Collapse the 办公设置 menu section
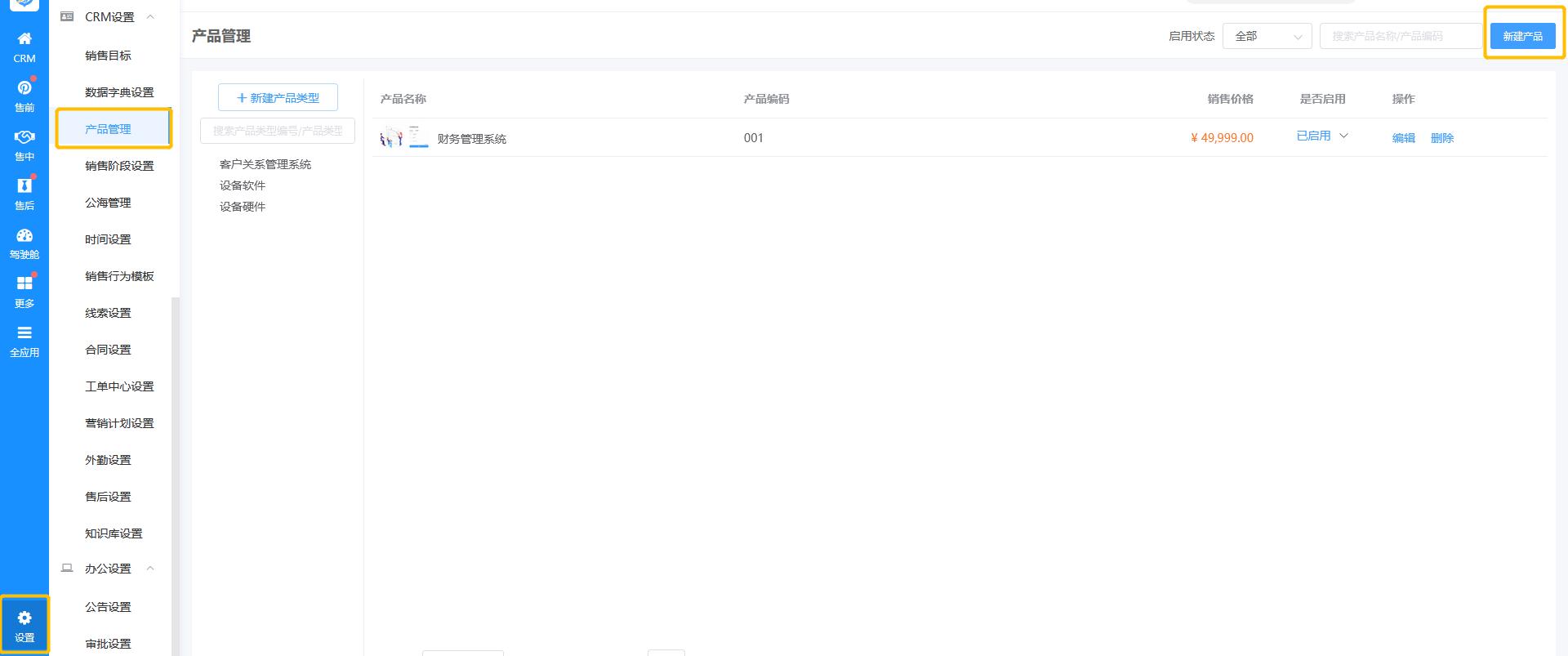 tap(150, 569)
